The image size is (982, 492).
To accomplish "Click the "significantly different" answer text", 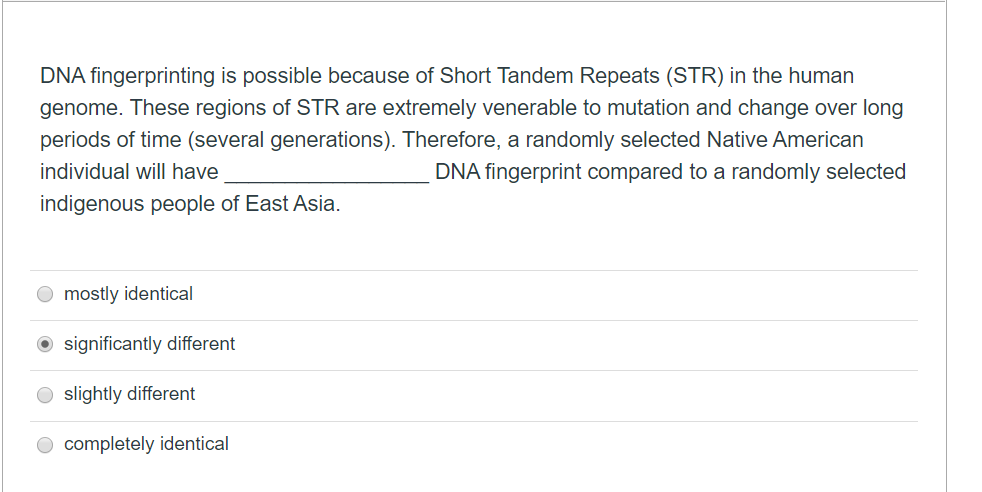I will point(149,344).
